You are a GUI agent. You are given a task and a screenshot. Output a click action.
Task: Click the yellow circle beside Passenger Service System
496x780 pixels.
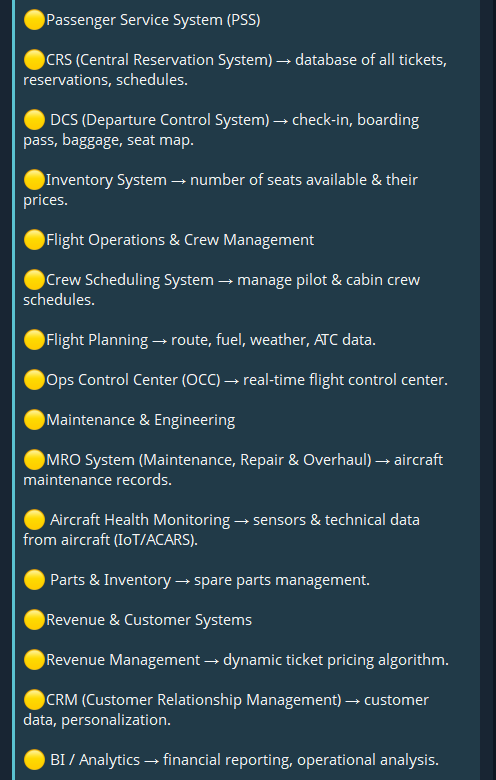34,20
